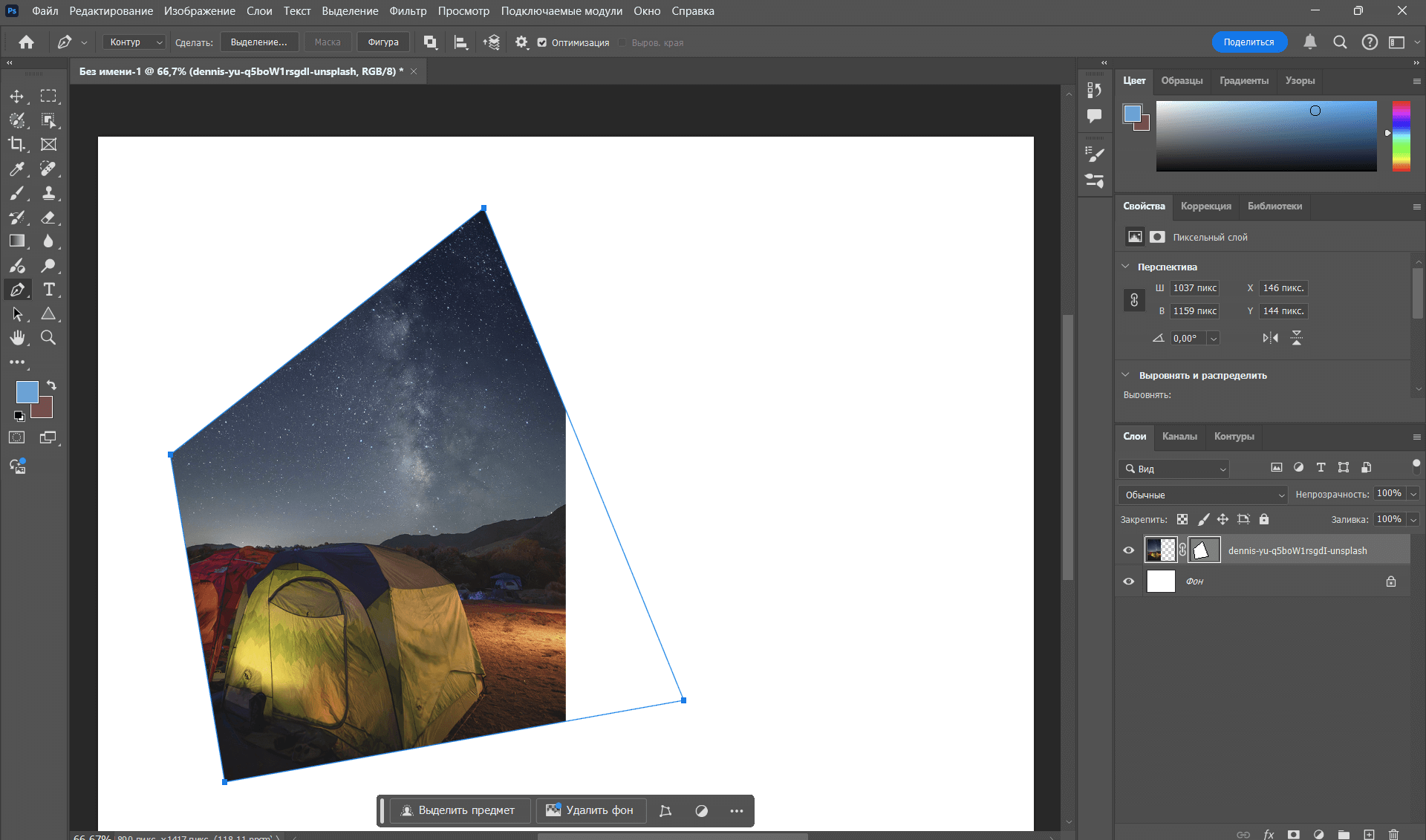Open notifications bell icon
Screen dimensions: 1426x840
[x=1310, y=42]
